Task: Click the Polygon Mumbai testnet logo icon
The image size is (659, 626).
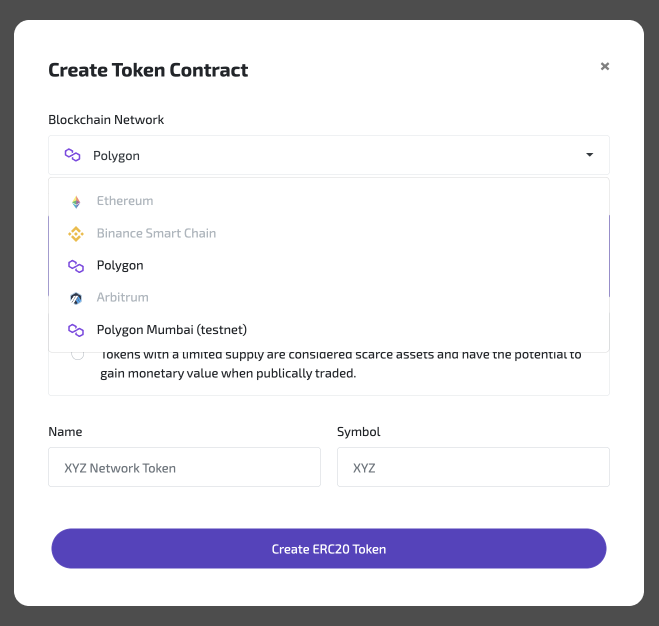Action: coord(75,330)
